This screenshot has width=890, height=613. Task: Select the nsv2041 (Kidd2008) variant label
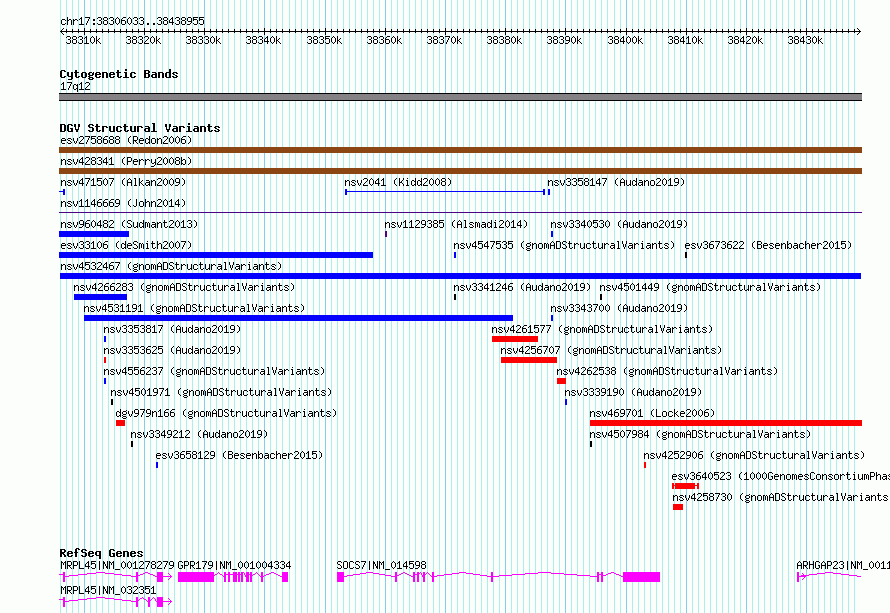click(398, 182)
